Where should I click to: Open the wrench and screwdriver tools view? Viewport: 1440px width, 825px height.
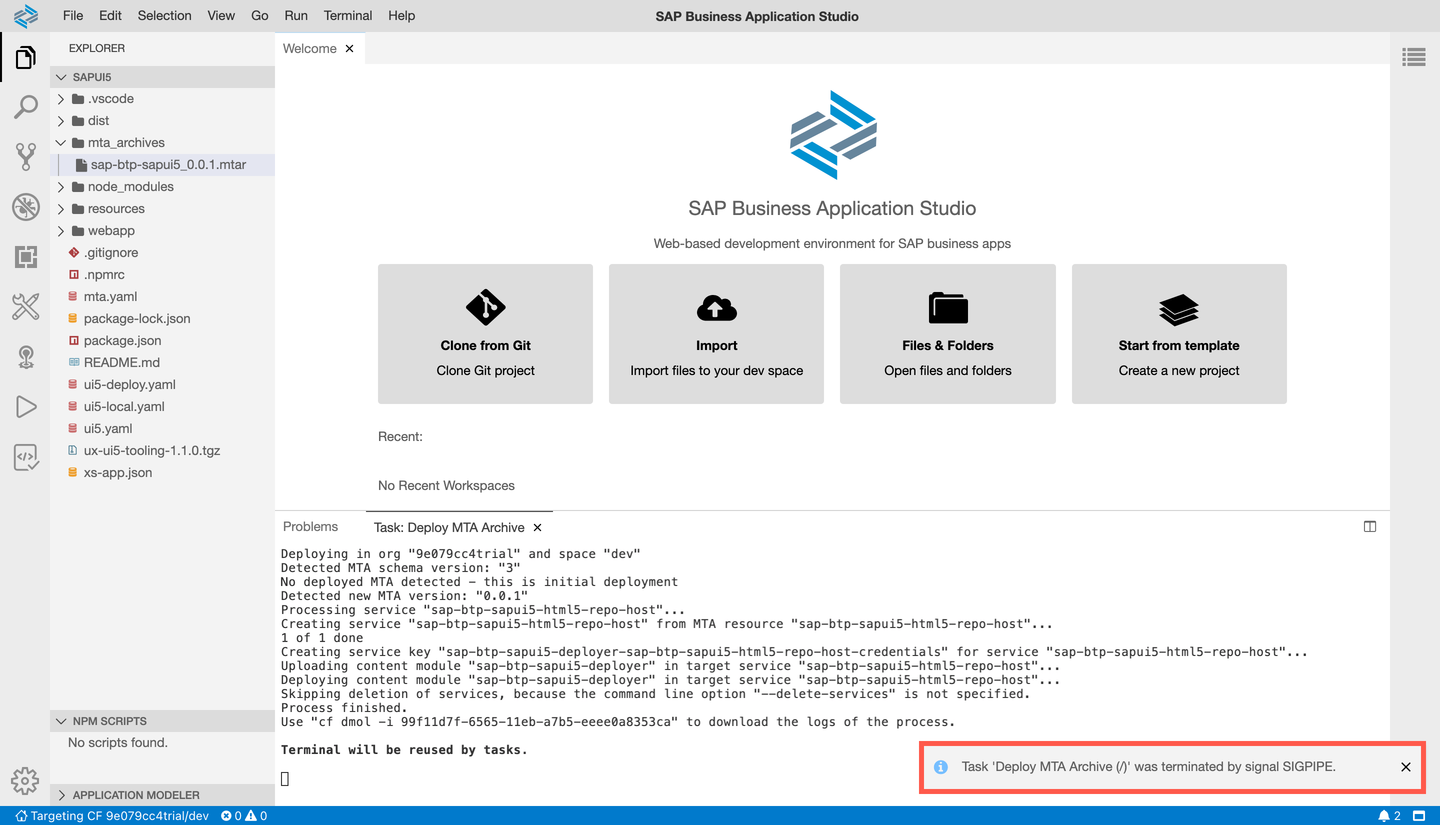[26, 307]
